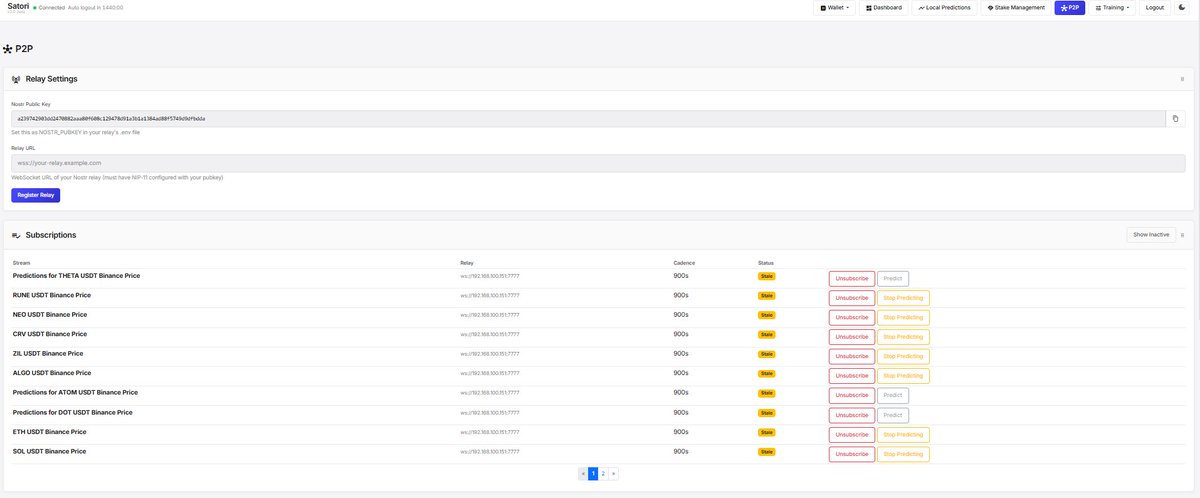
Task: Open Stake Management page
Action: point(1016,7)
